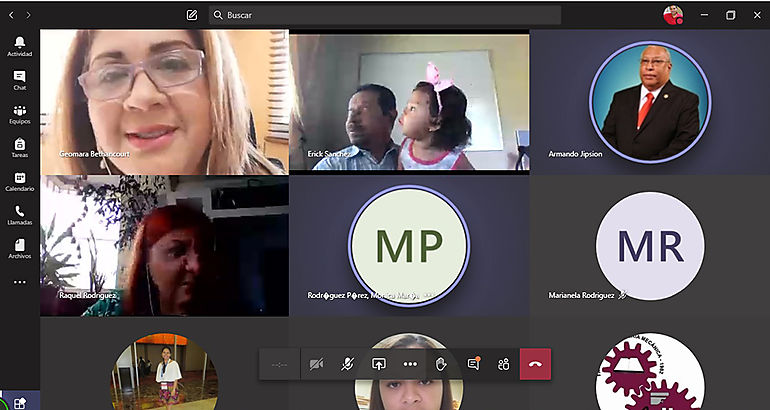The image size is (770, 410).
Task: Click the avatar of woman in traditional dress
Action: [165, 372]
